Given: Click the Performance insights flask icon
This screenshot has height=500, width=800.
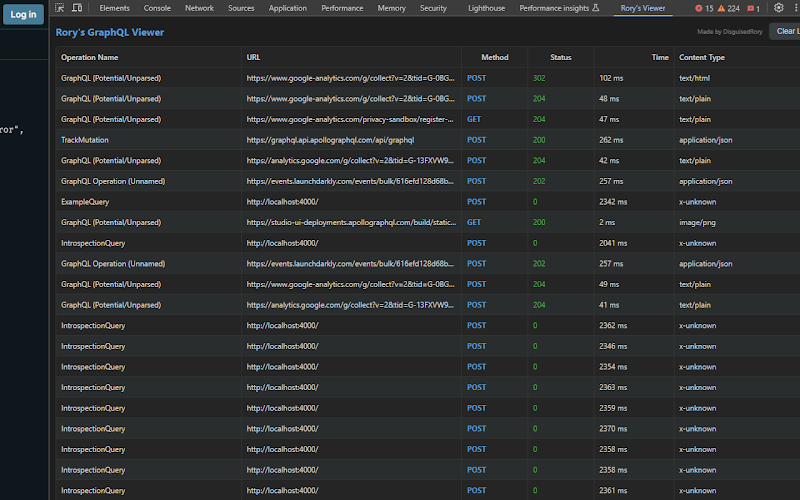Looking at the screenshot, I should (595, 8).
